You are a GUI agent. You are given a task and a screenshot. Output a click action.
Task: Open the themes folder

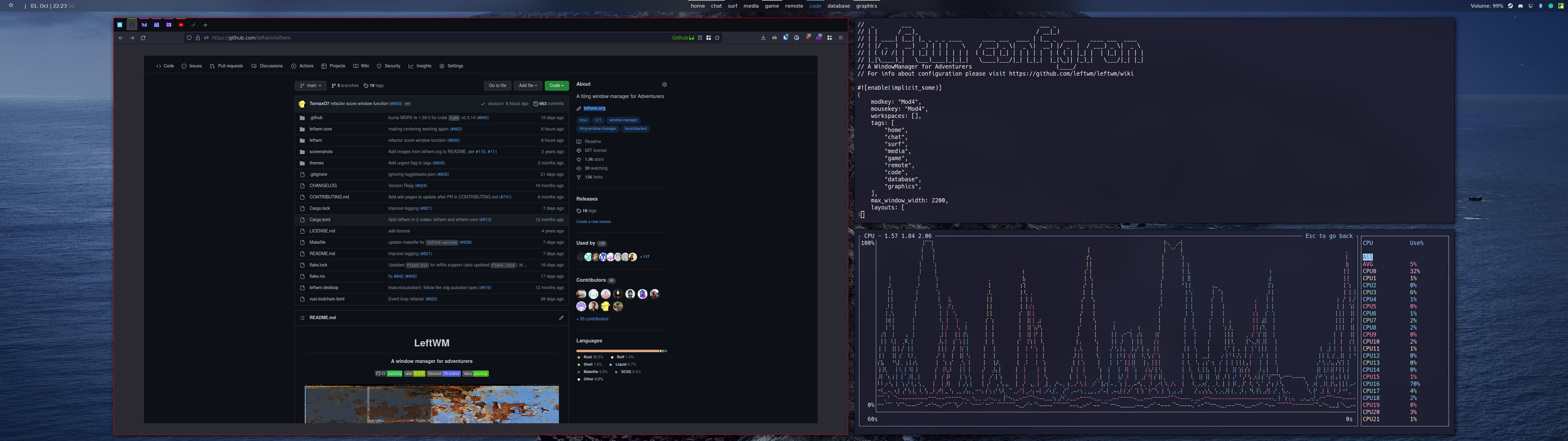[316, 163]
